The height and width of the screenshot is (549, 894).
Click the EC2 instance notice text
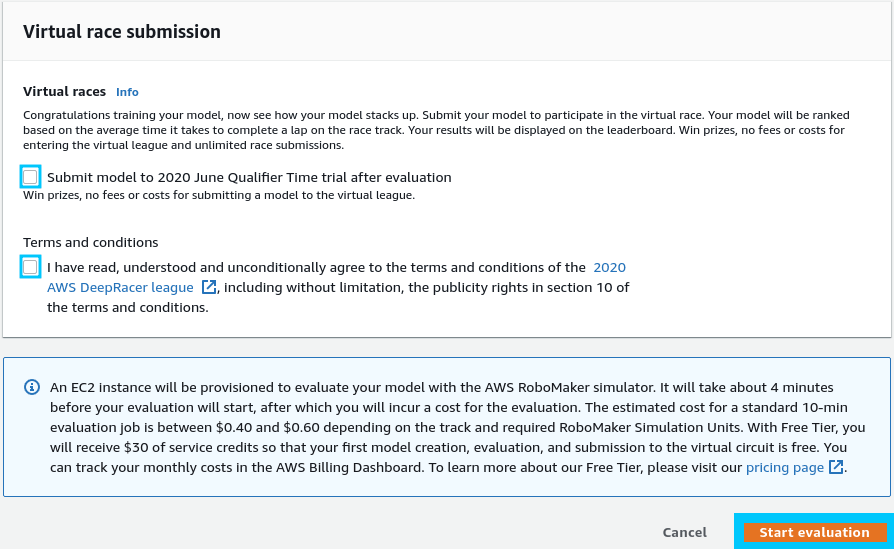(440, 427)
